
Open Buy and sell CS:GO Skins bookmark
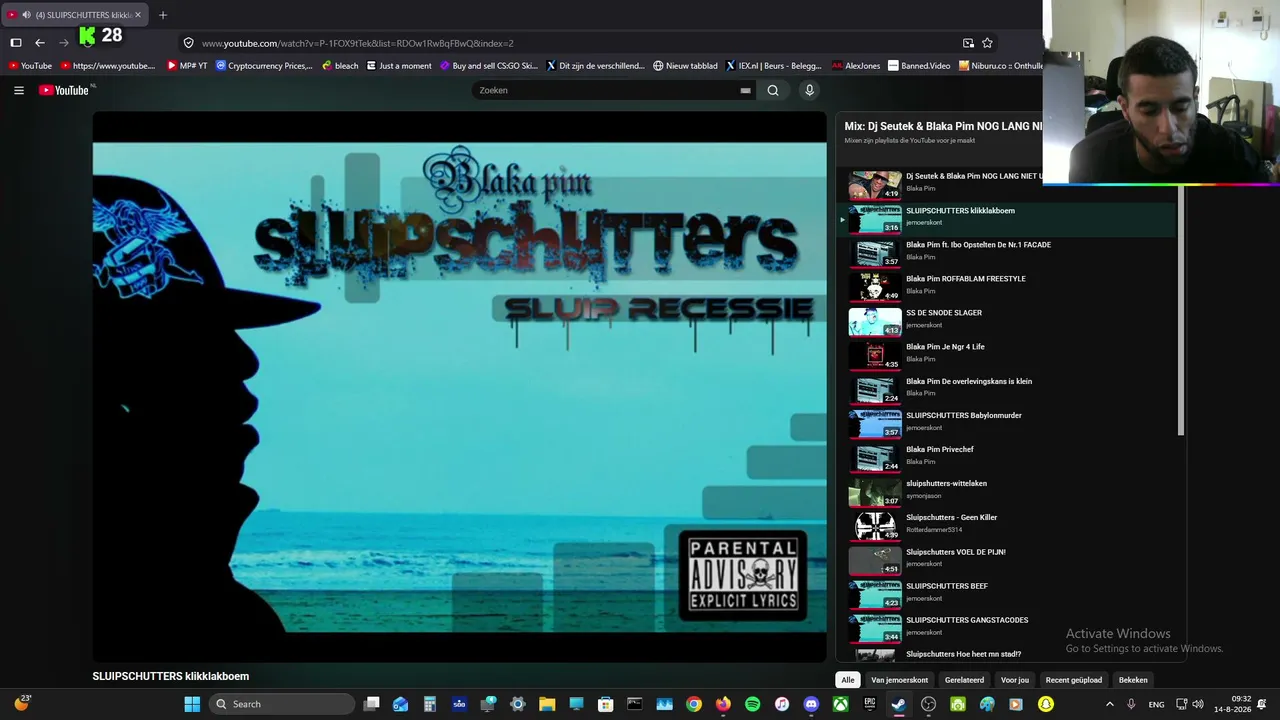[489, 66]
